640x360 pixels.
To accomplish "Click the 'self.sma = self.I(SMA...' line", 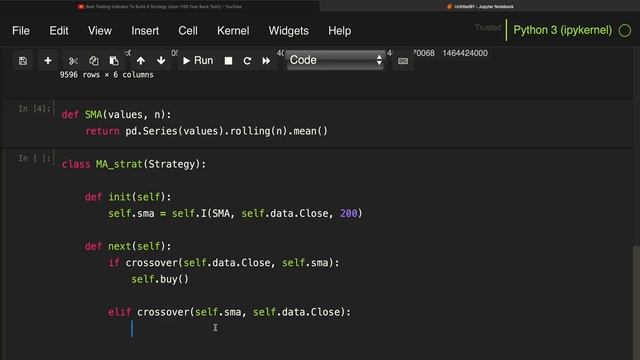I will click(x=235, y=213).
